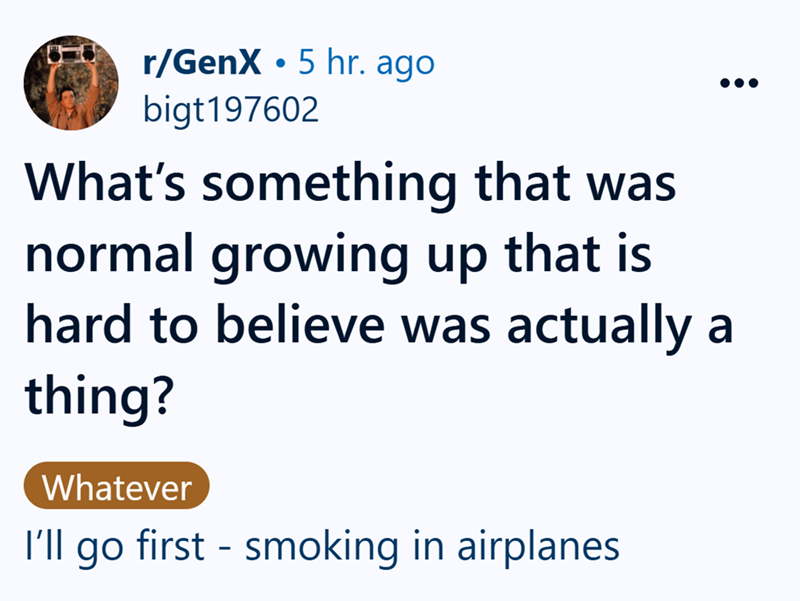Viewport: 800px width, 601px height.
Task: Click the "5 hr. ago" timestamp
Action: (x=366, y=64)
